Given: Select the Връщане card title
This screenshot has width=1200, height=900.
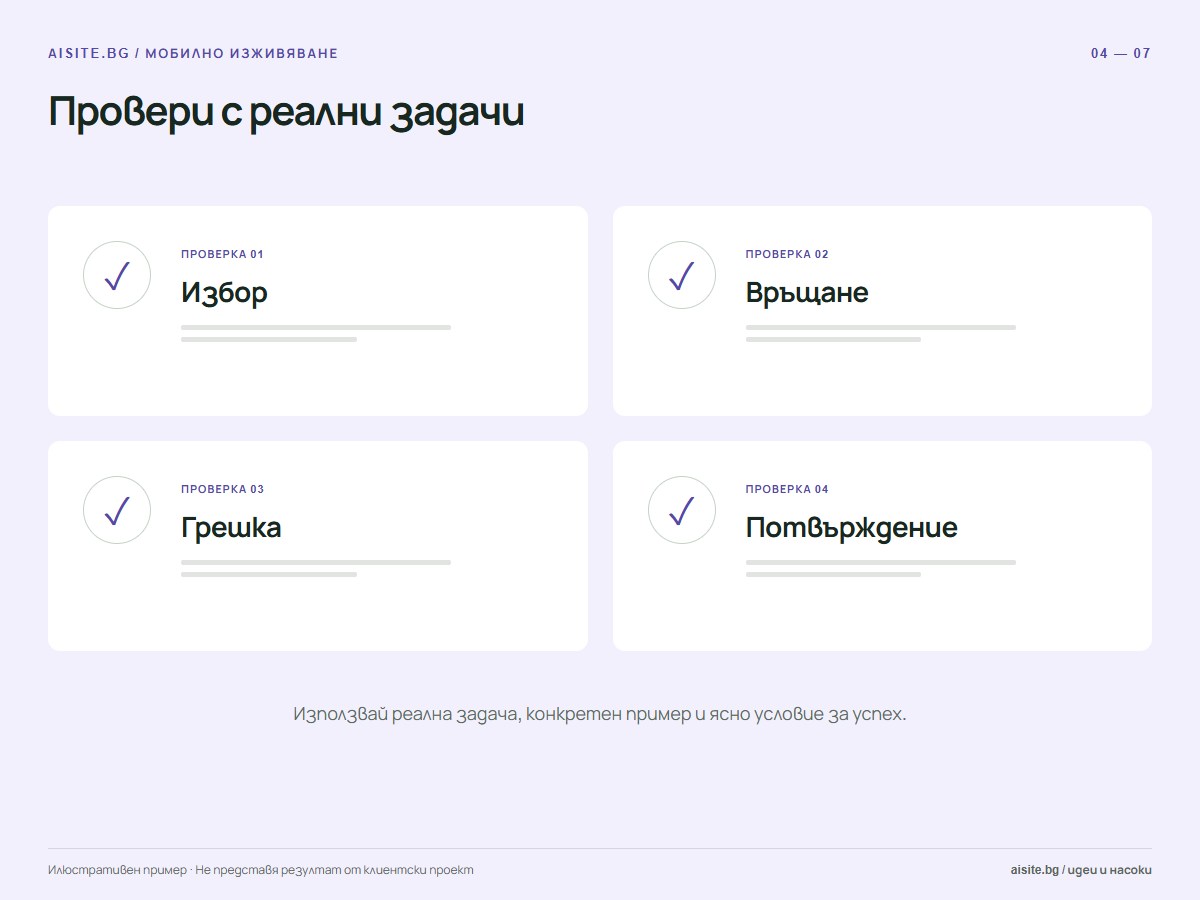Looking at the screenshot, I should coord(807,293).
